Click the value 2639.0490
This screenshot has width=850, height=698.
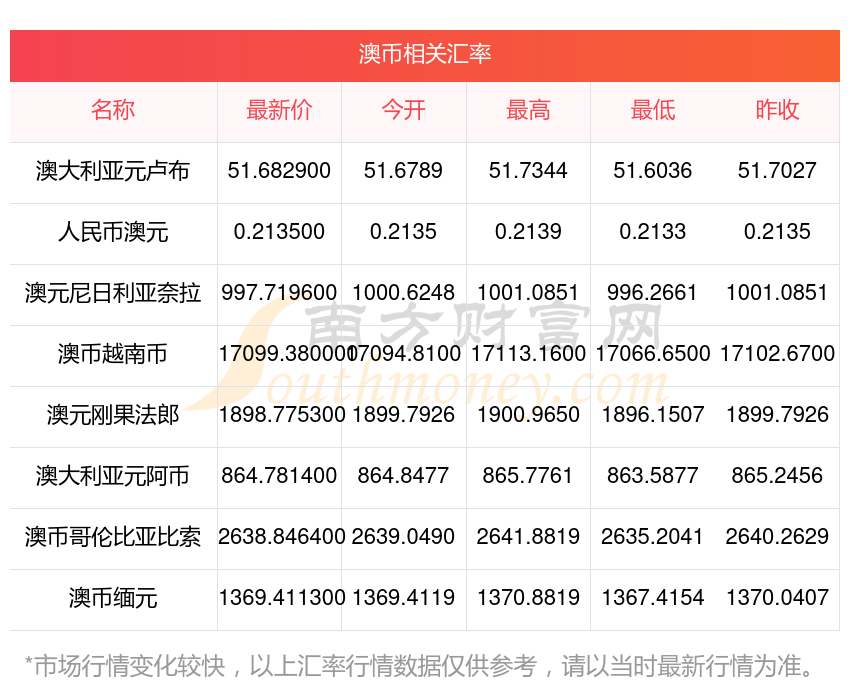(x=403, y=537)
